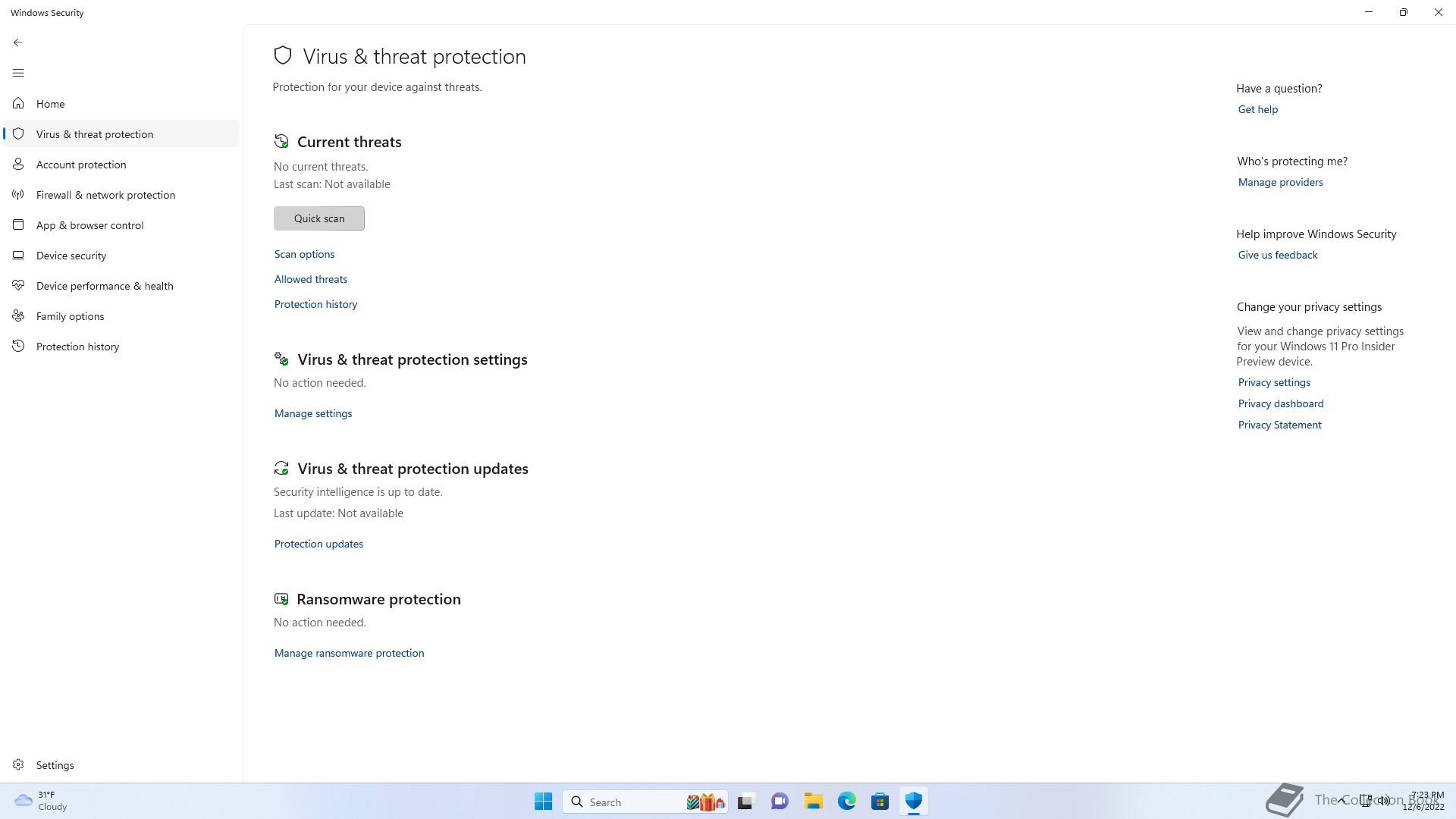Click the gear icon for Settings

coord(18,765)
